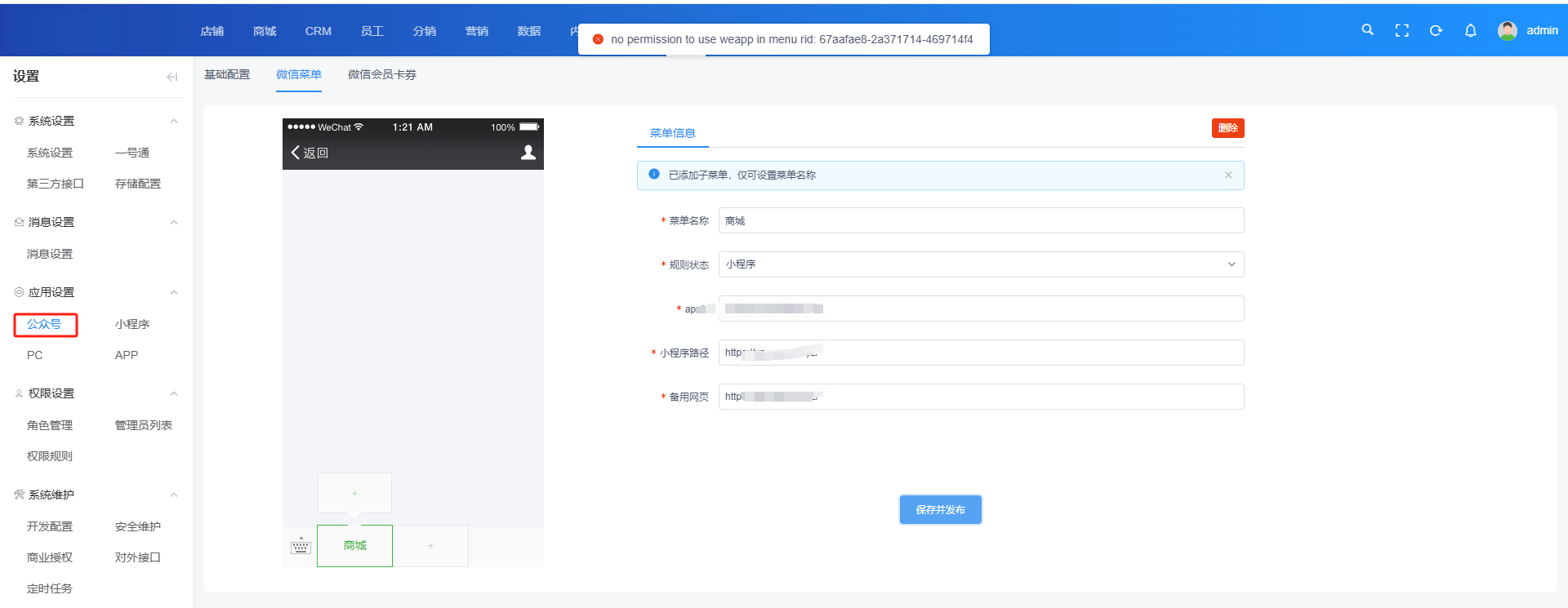
Task: Open the 规则状态 dropdown
Action: pyautogui.click(x=981, y=264)
